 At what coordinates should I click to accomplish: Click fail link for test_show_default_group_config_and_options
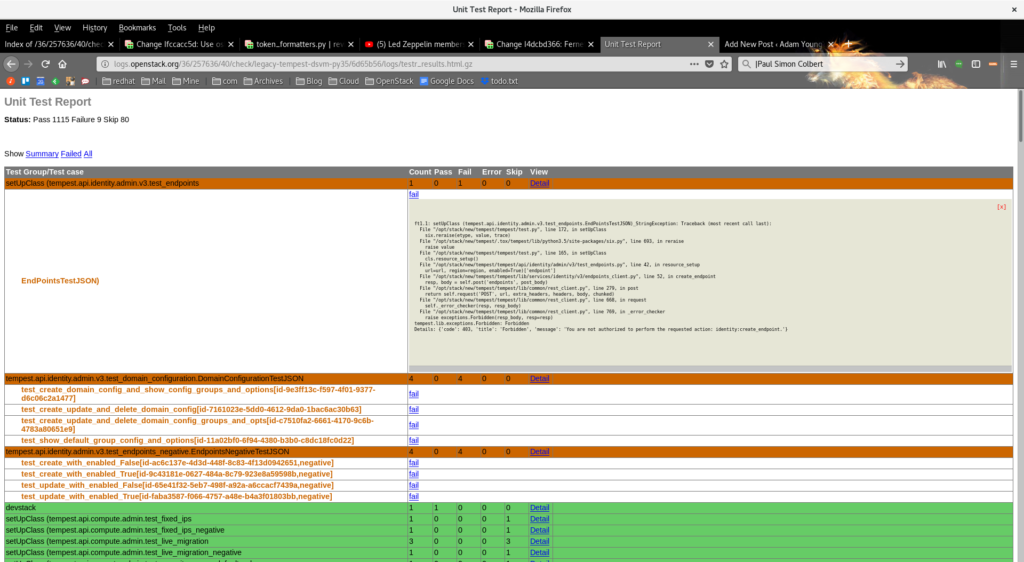pyautogui.click(x=413, y=441)
